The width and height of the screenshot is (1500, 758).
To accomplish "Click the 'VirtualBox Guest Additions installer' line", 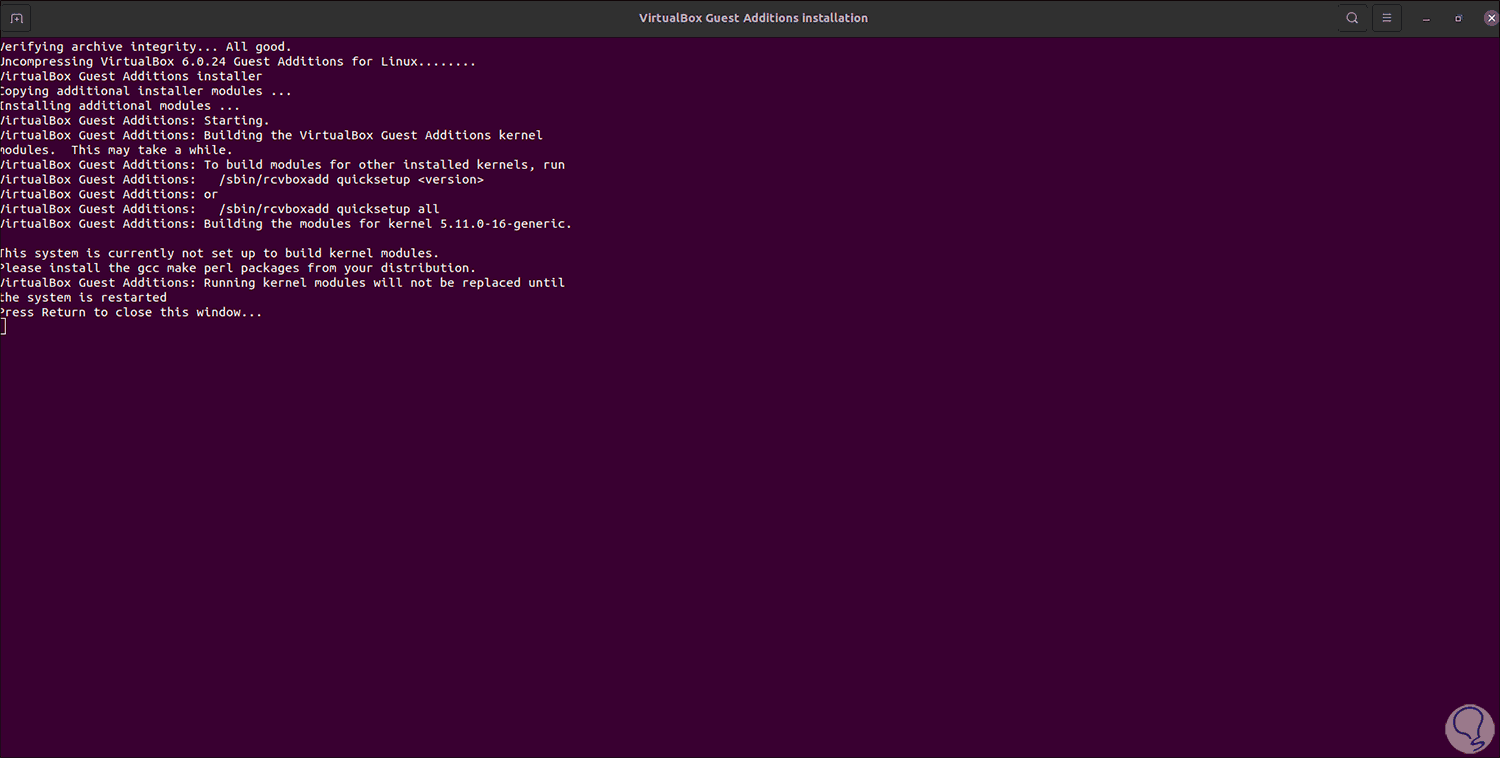I will 131,76.
